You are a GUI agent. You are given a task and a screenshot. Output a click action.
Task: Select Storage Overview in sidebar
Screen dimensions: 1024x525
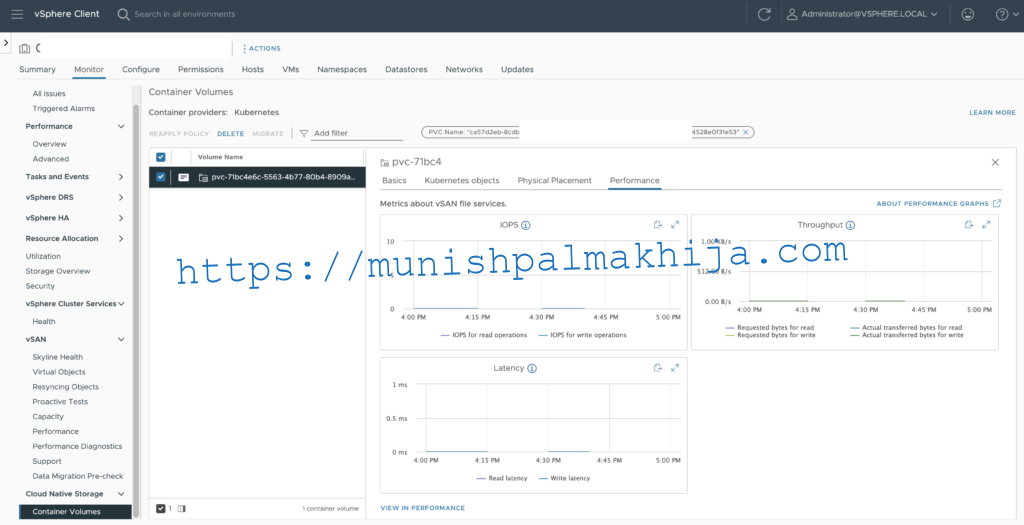[x=57, y=271]
